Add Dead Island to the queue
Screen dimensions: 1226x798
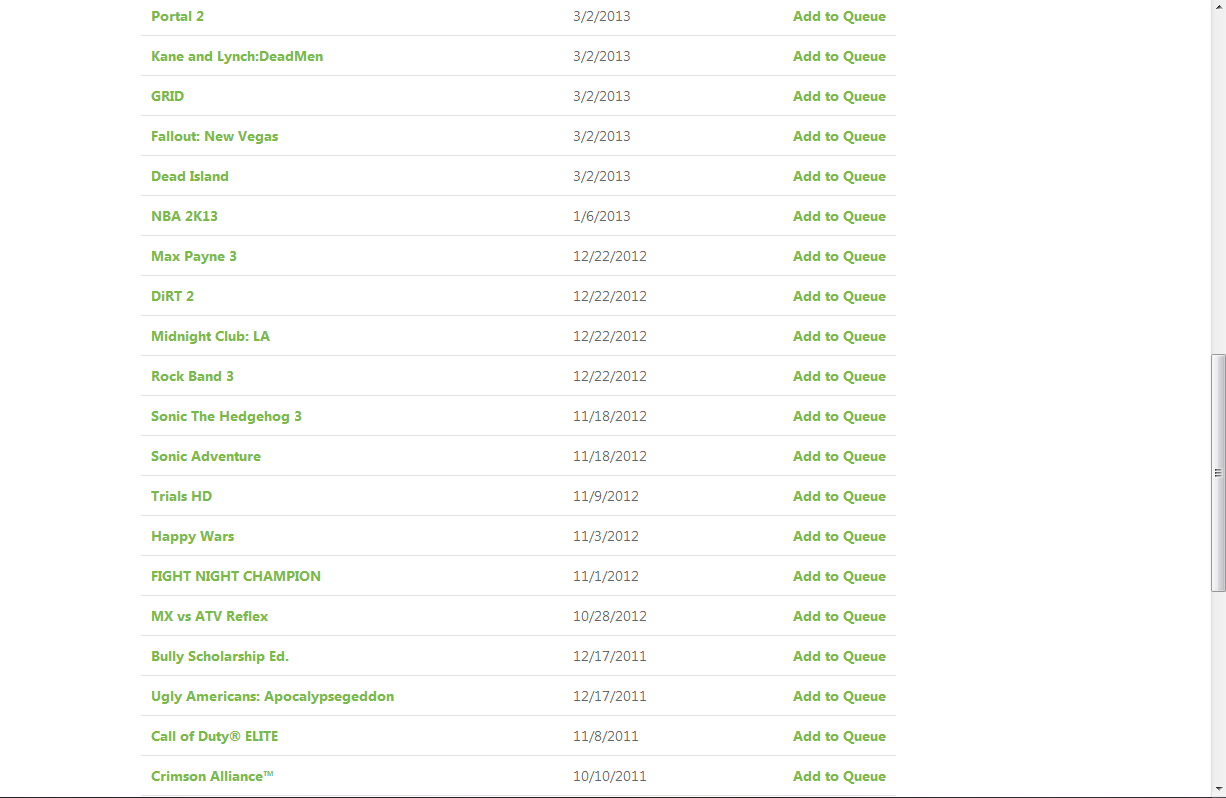click(x=839, y=176)
